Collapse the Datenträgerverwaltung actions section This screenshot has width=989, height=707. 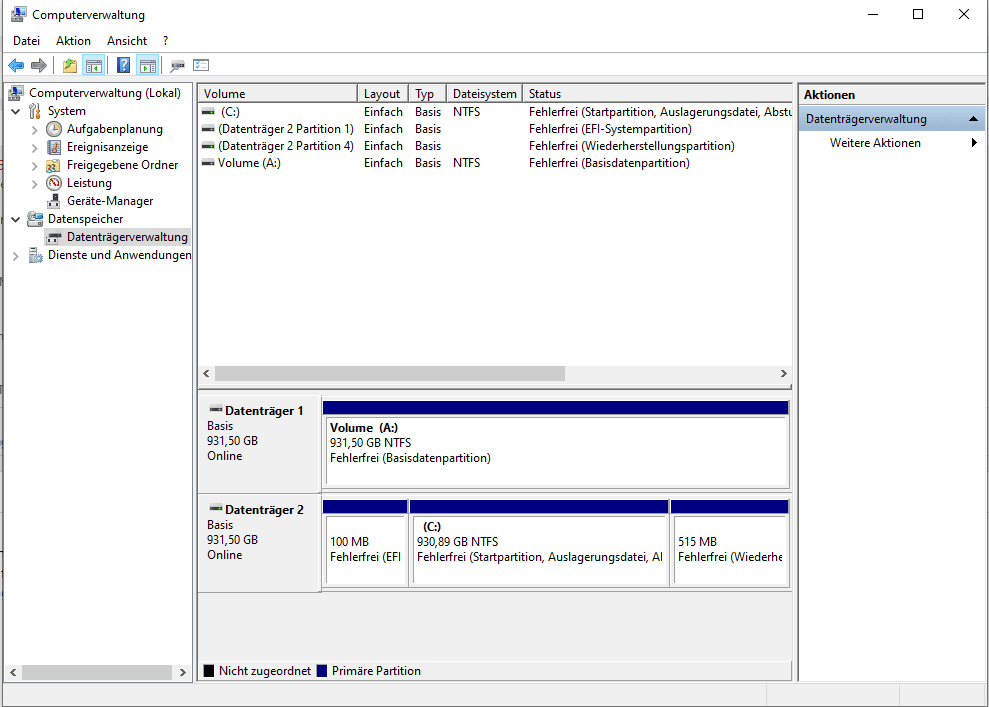tap(973, 119)
